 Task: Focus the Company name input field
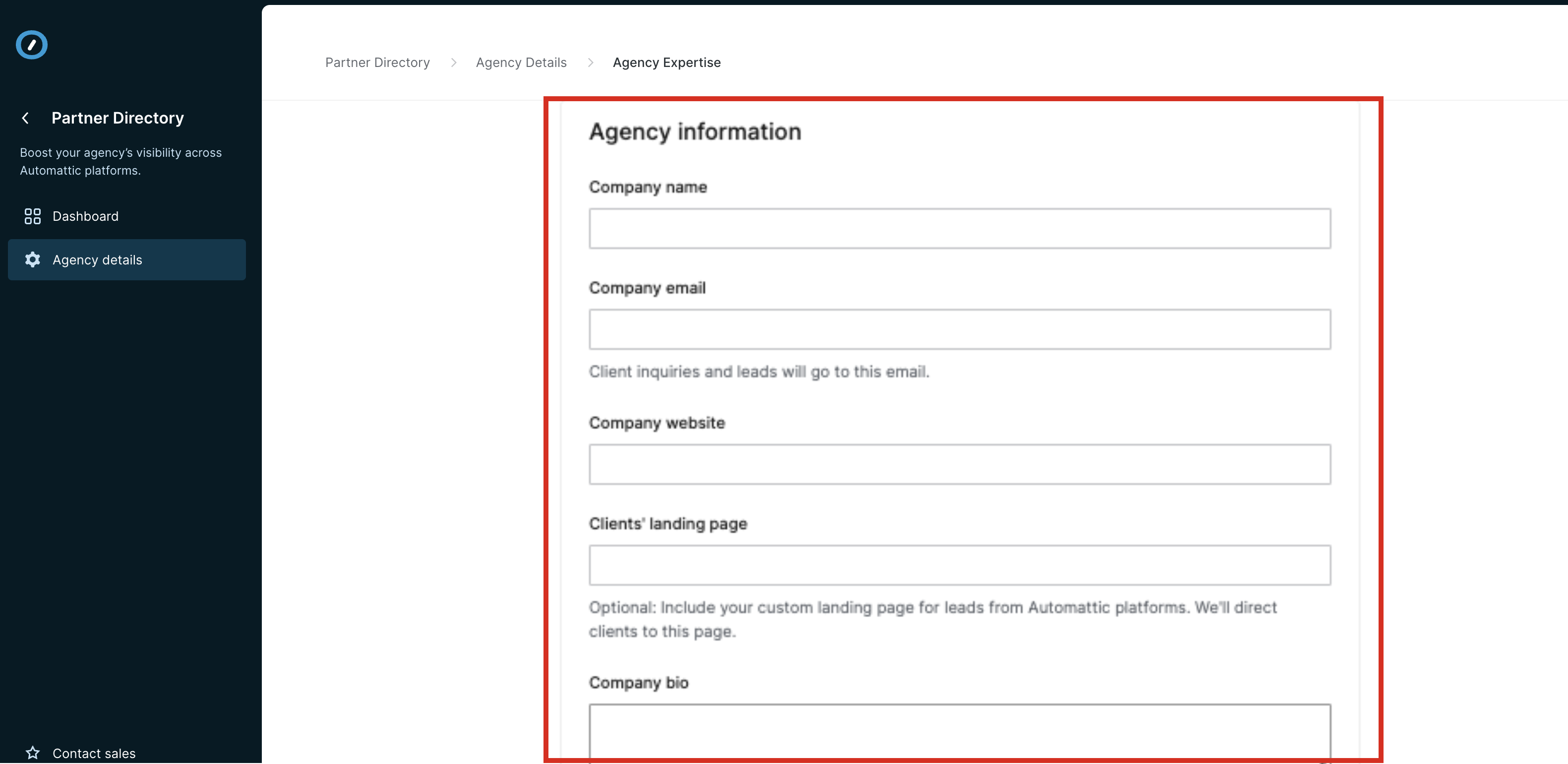960,228
